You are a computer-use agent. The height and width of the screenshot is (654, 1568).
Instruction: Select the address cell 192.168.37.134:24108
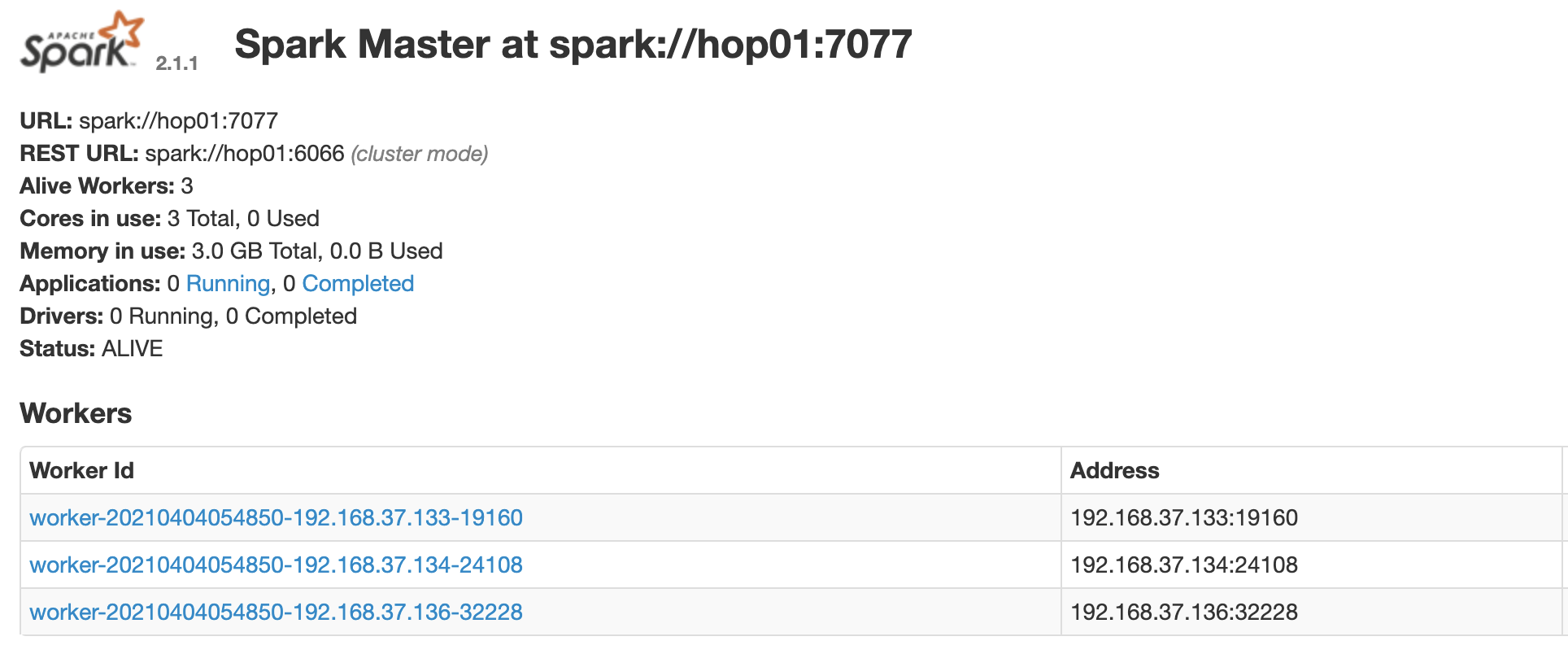coord(1183,565)
